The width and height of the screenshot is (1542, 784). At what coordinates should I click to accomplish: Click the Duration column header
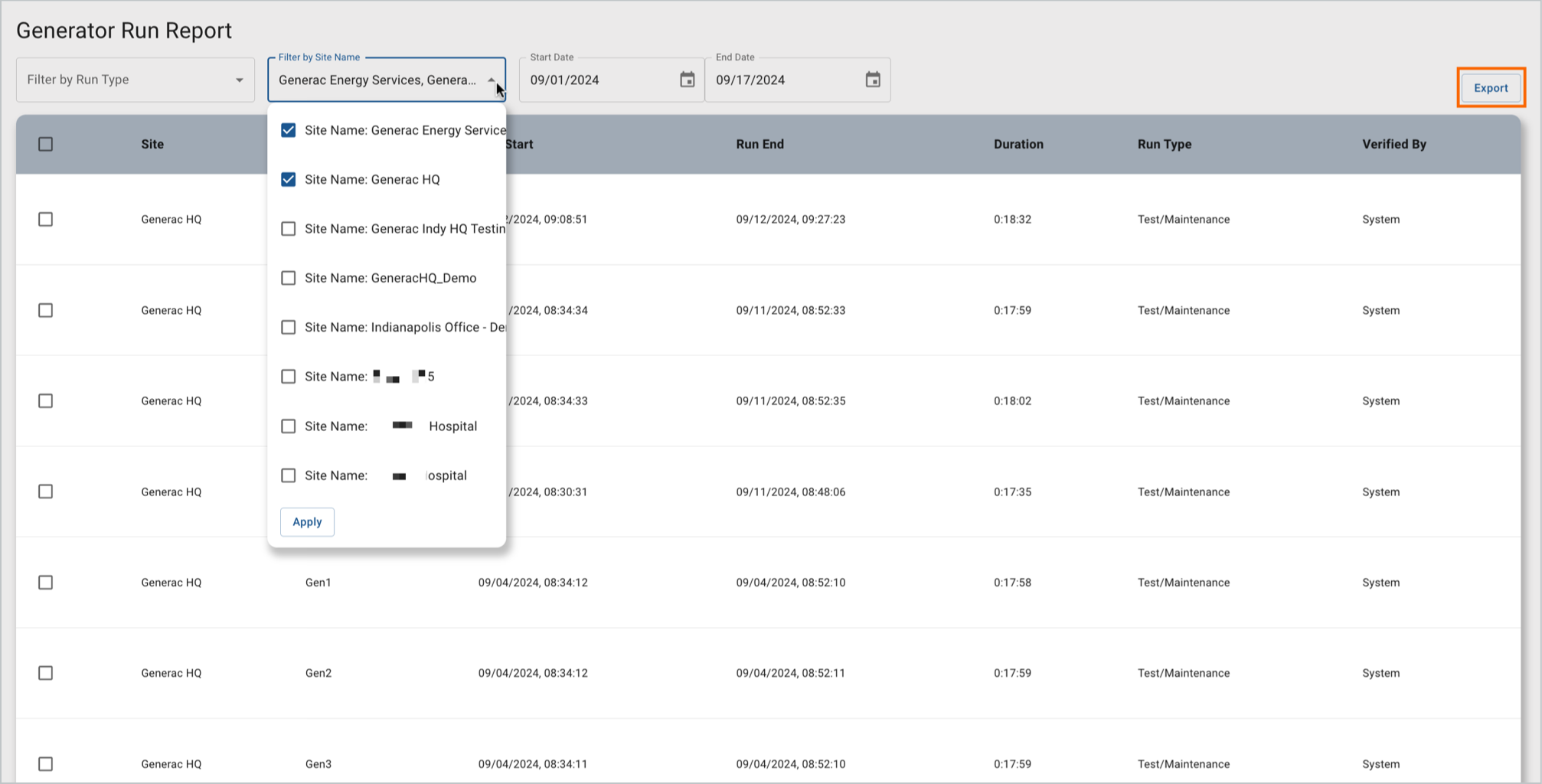click(1018, 144)
